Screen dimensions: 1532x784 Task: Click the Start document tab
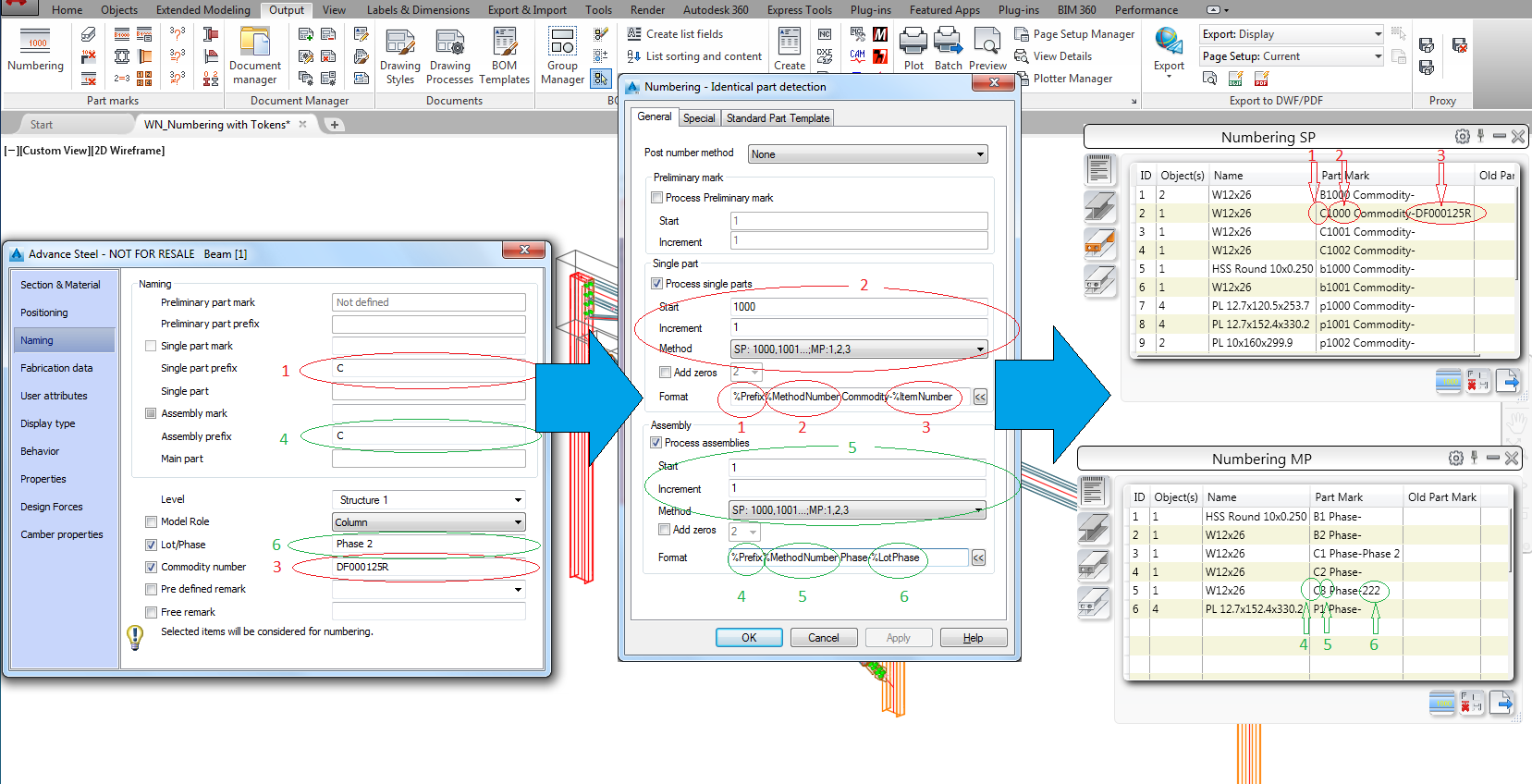click(x=41, y=125)
